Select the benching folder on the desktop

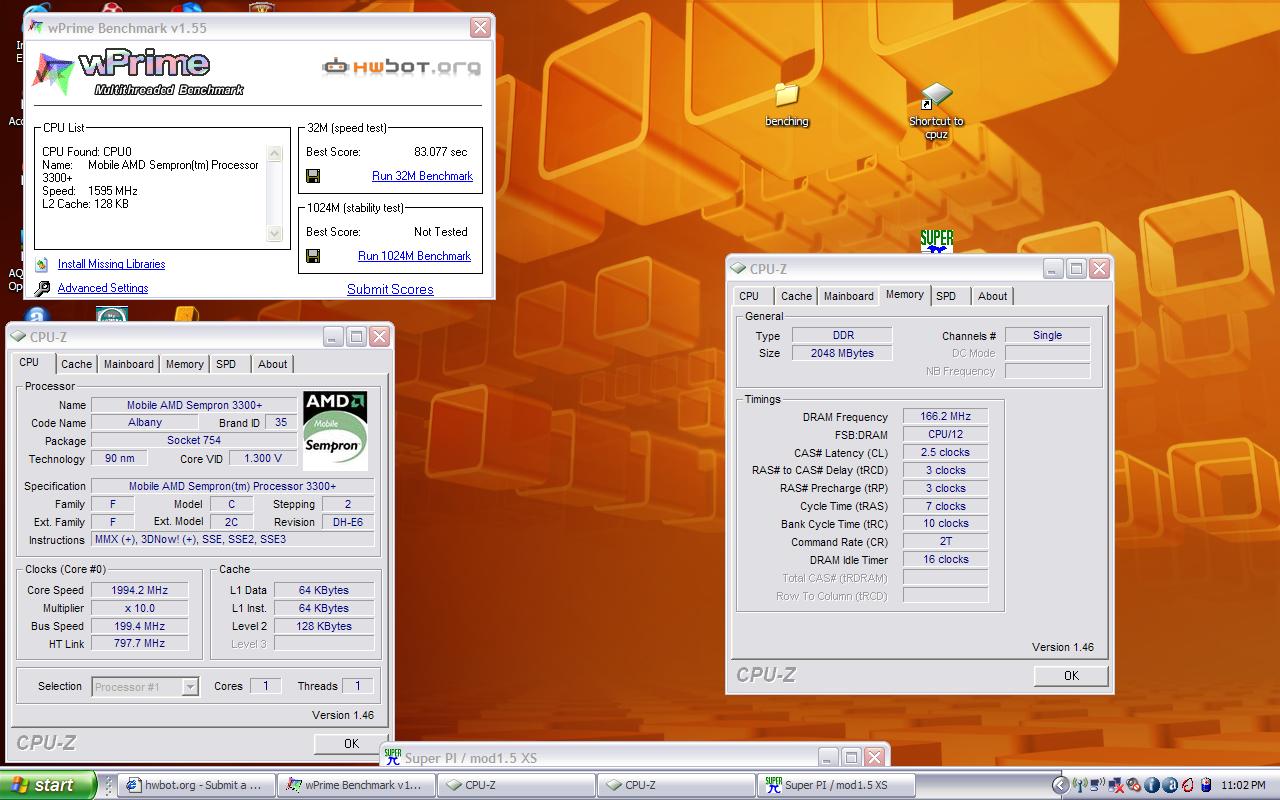[x=787, y=104]
